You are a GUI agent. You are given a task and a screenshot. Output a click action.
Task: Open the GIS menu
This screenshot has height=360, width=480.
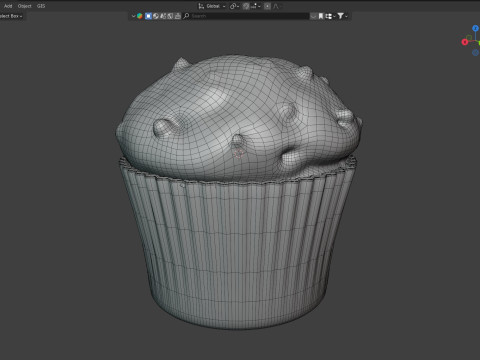[x=41, y=6]
